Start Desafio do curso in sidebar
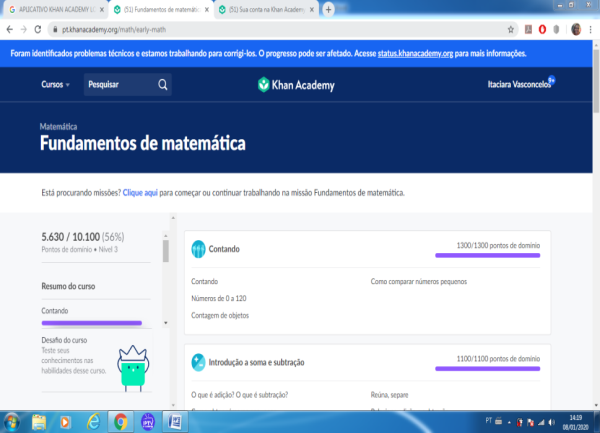600x433 pixels. pyautogui.click(x=64, y=340)
